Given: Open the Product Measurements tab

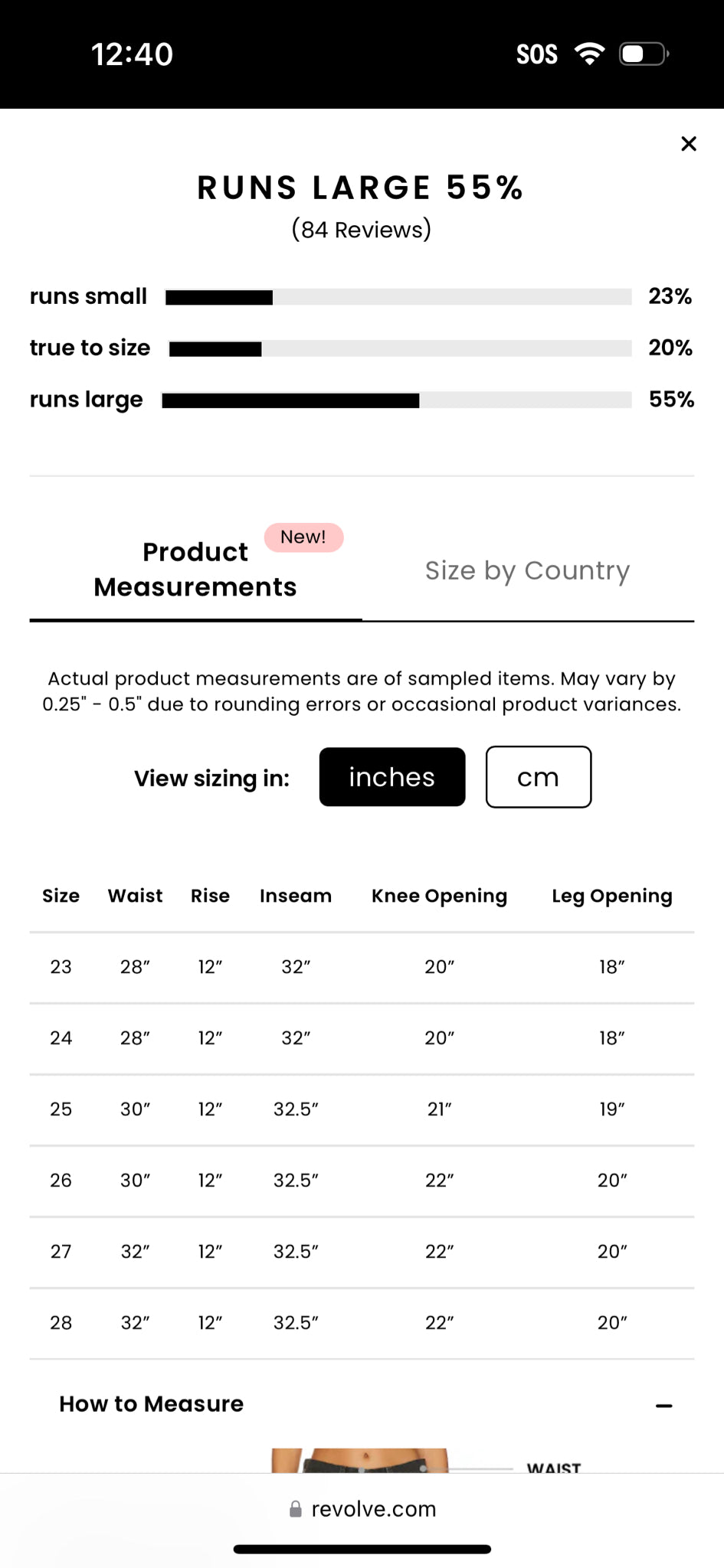Looking at the screenshot, I should tap(195, 570).
